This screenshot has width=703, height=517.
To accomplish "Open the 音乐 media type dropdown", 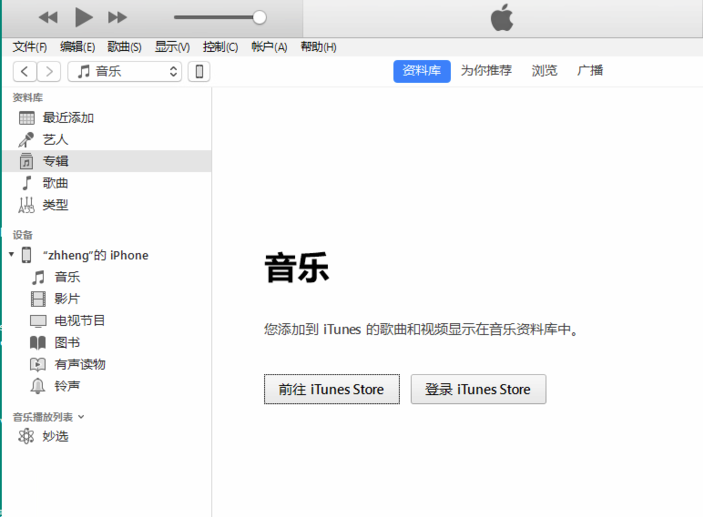I will (x=125, y=71).
